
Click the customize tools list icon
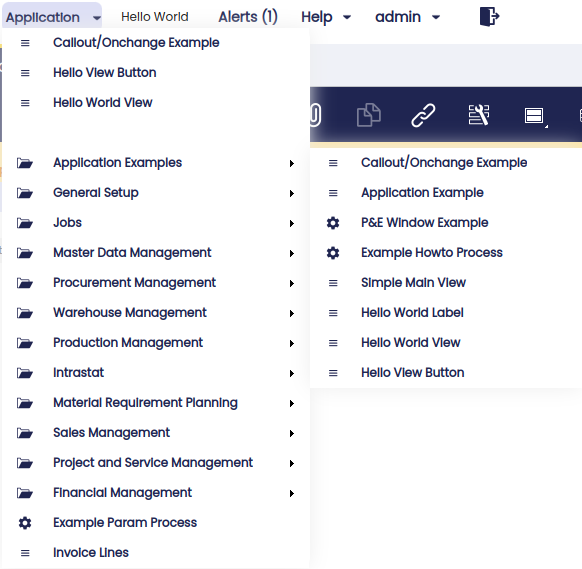point(478,115)
